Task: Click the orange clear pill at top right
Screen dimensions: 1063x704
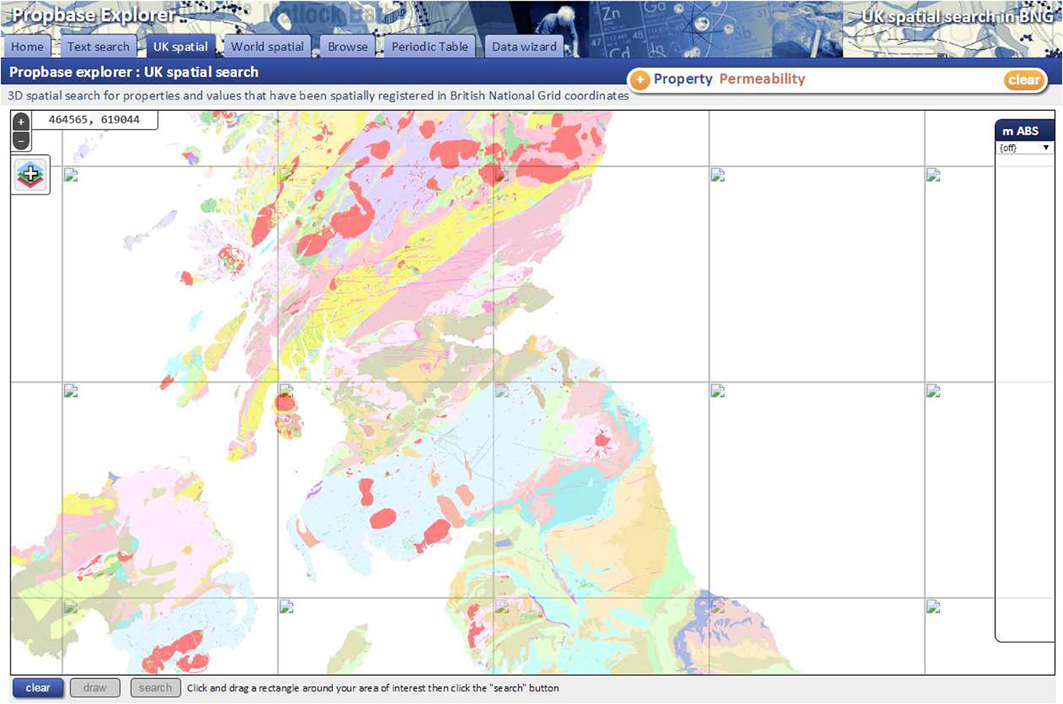Action: click(x=1024, y=79)
